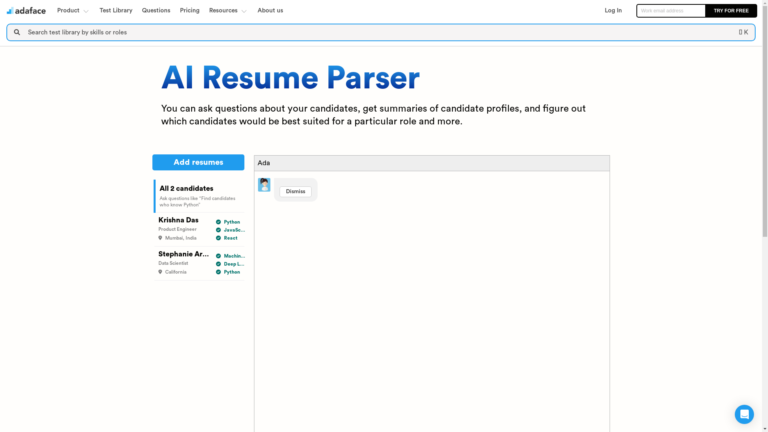Click the green check beside React skill
The height and width of the screenshot is (432, 768).
(218, 238)
